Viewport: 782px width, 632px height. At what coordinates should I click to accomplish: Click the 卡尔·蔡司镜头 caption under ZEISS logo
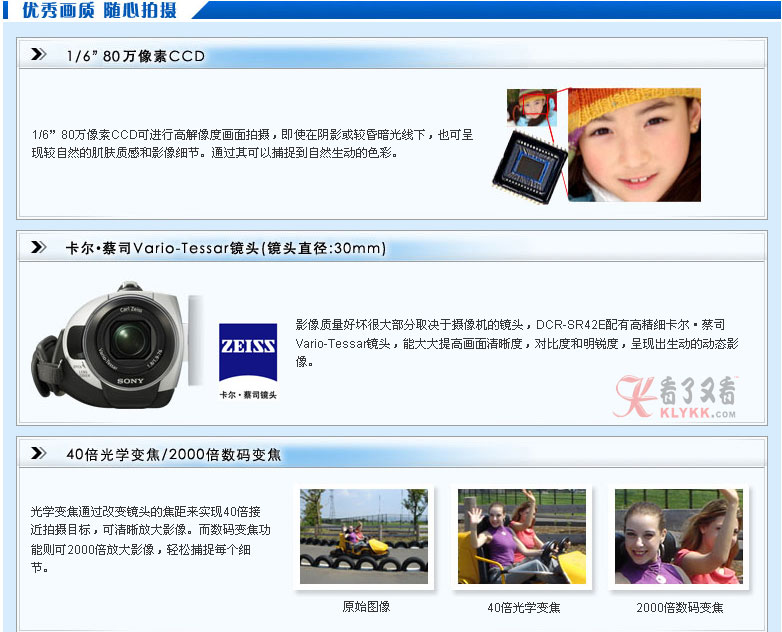click(x=248, y=395)
